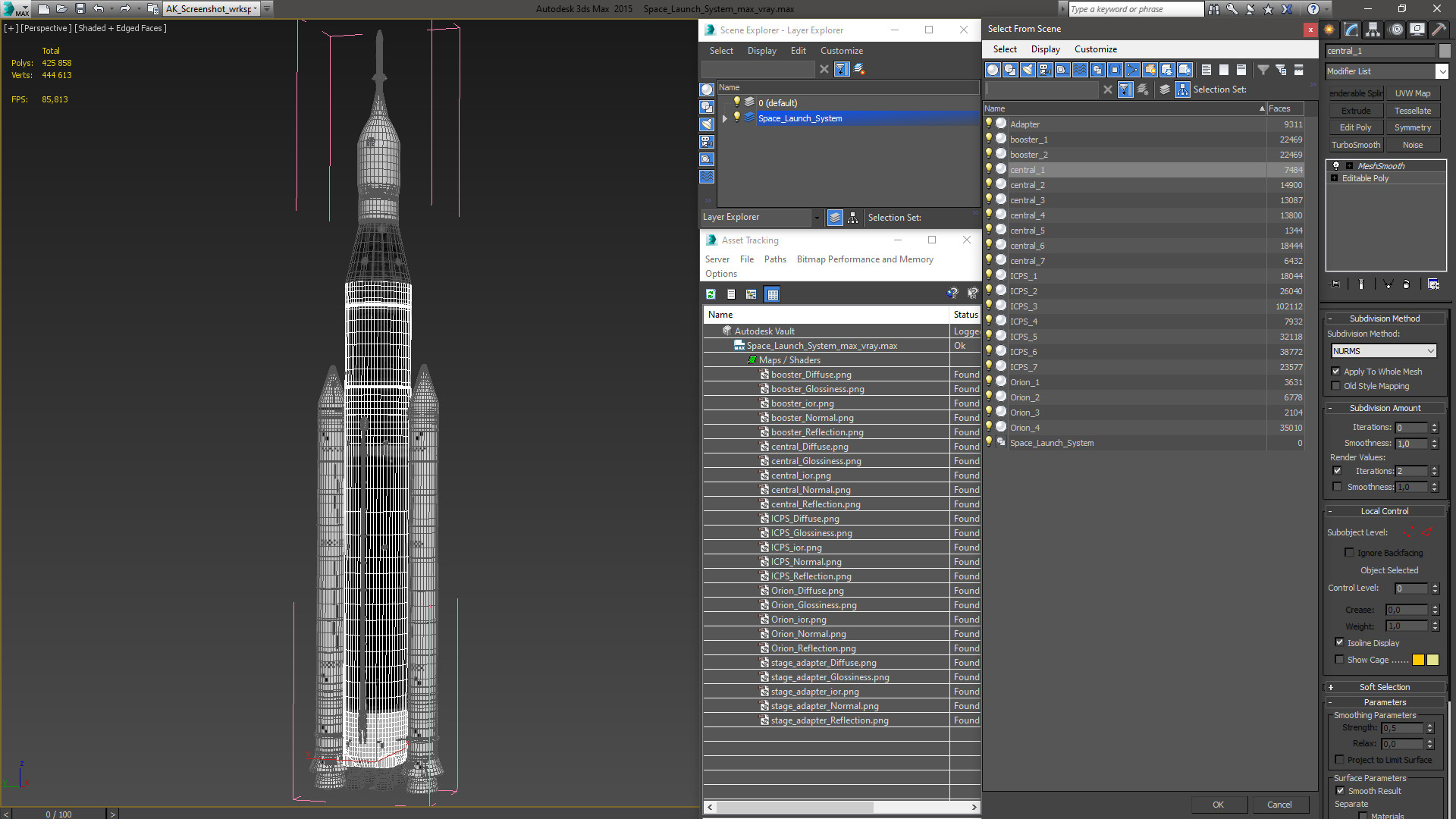Toggle Apply To Whole Mesh checkbox
Viewport: 1456px width, 819px height.
tap(1336, 372)
